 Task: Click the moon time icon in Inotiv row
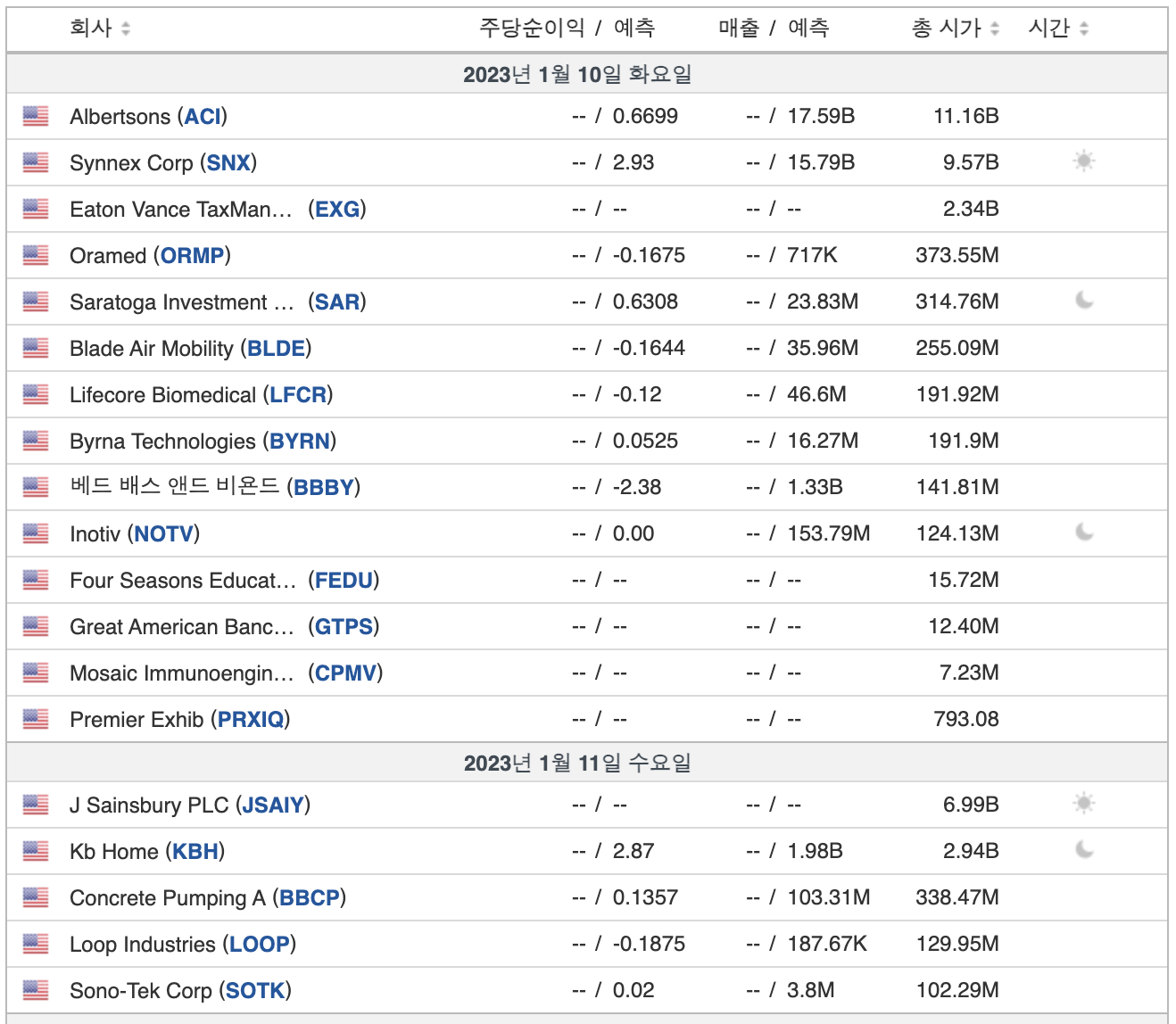tap(1084, 533)
